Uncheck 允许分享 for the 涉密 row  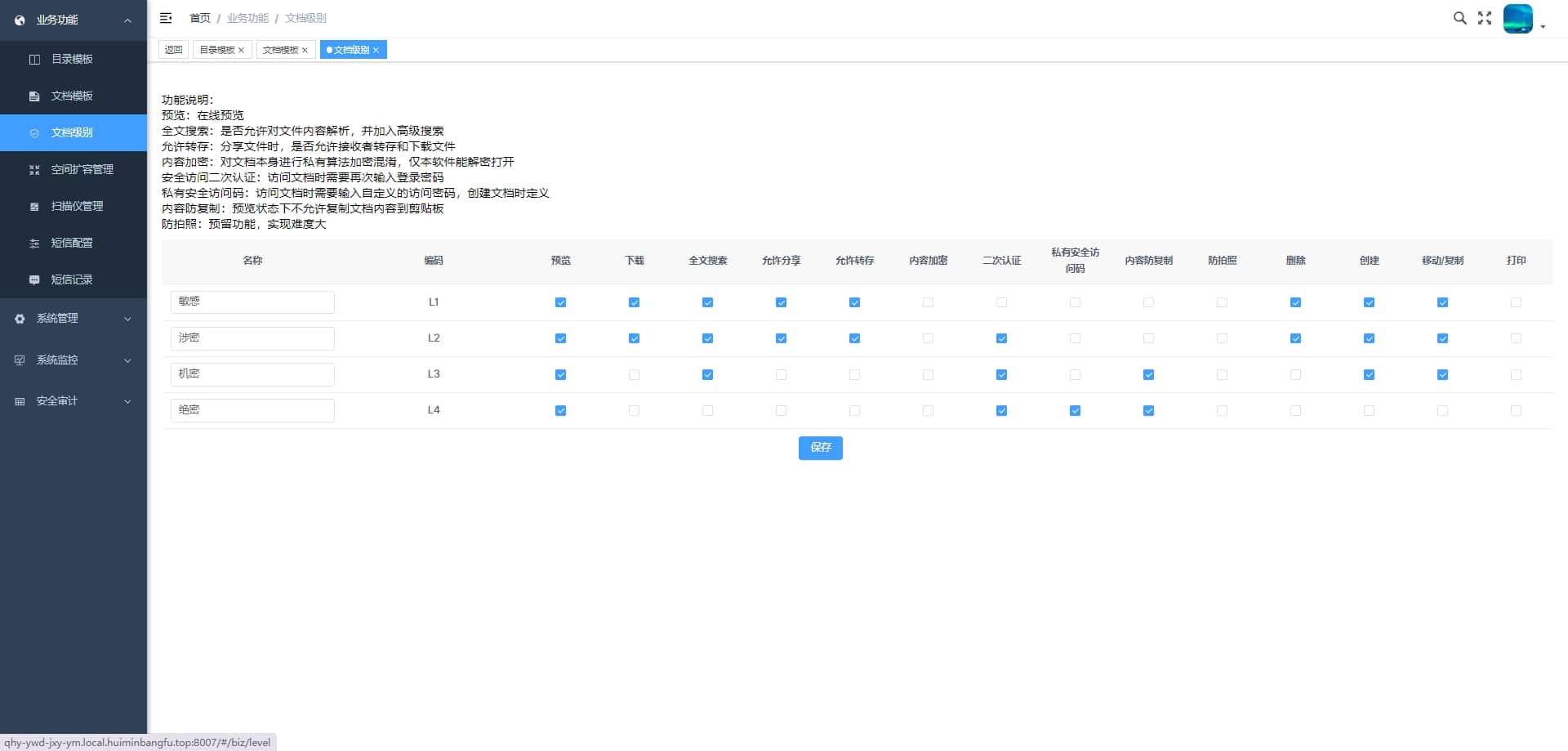point(781,338)
